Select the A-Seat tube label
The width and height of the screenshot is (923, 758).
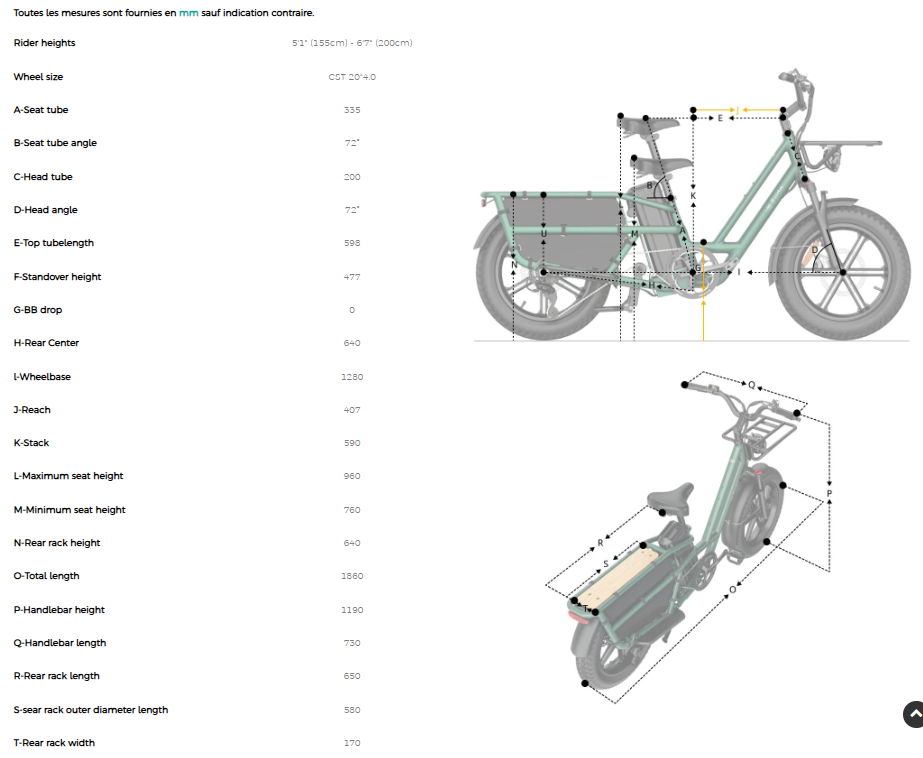(40, 110)
